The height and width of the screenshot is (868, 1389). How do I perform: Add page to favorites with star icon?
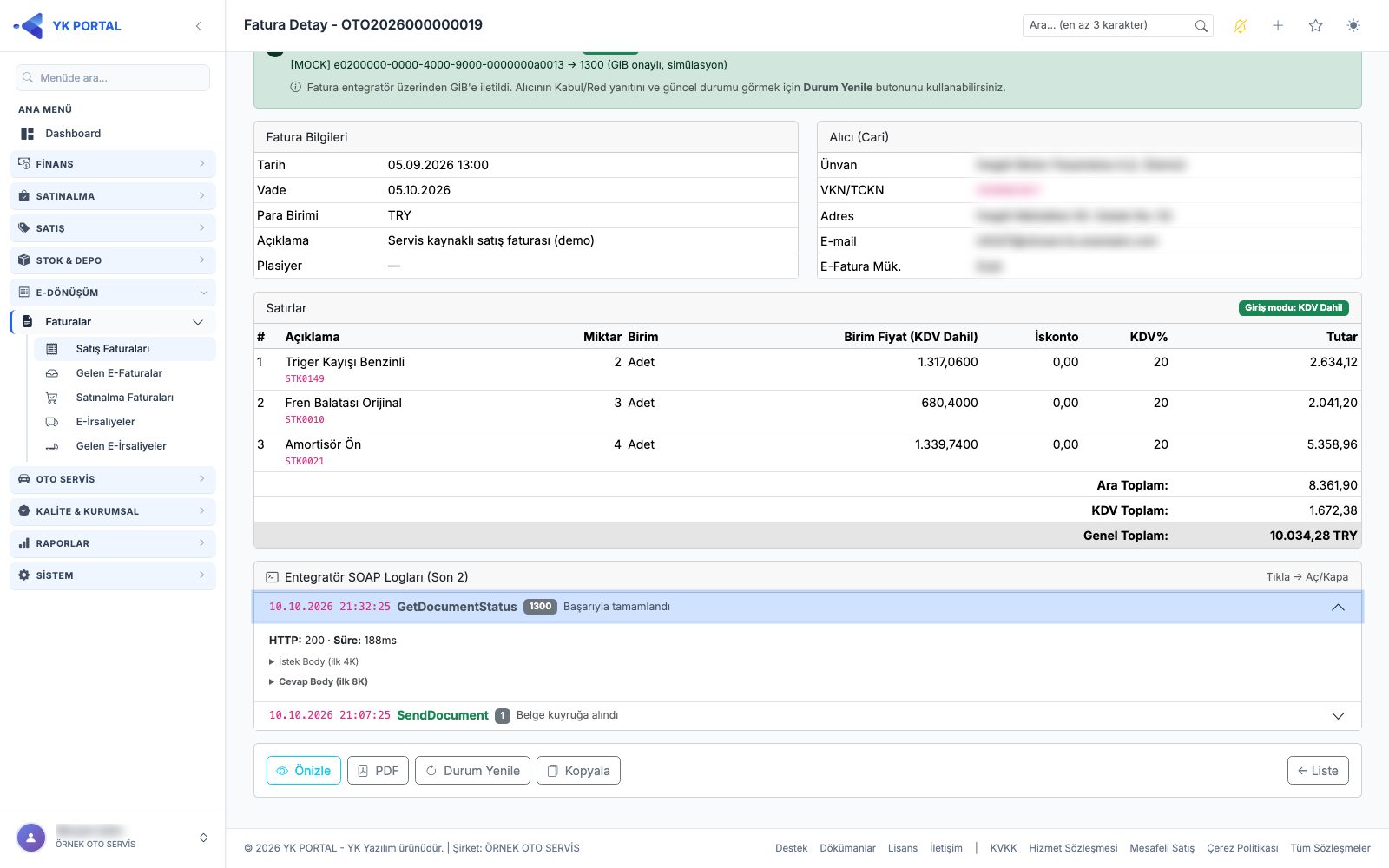point(1315,26)
